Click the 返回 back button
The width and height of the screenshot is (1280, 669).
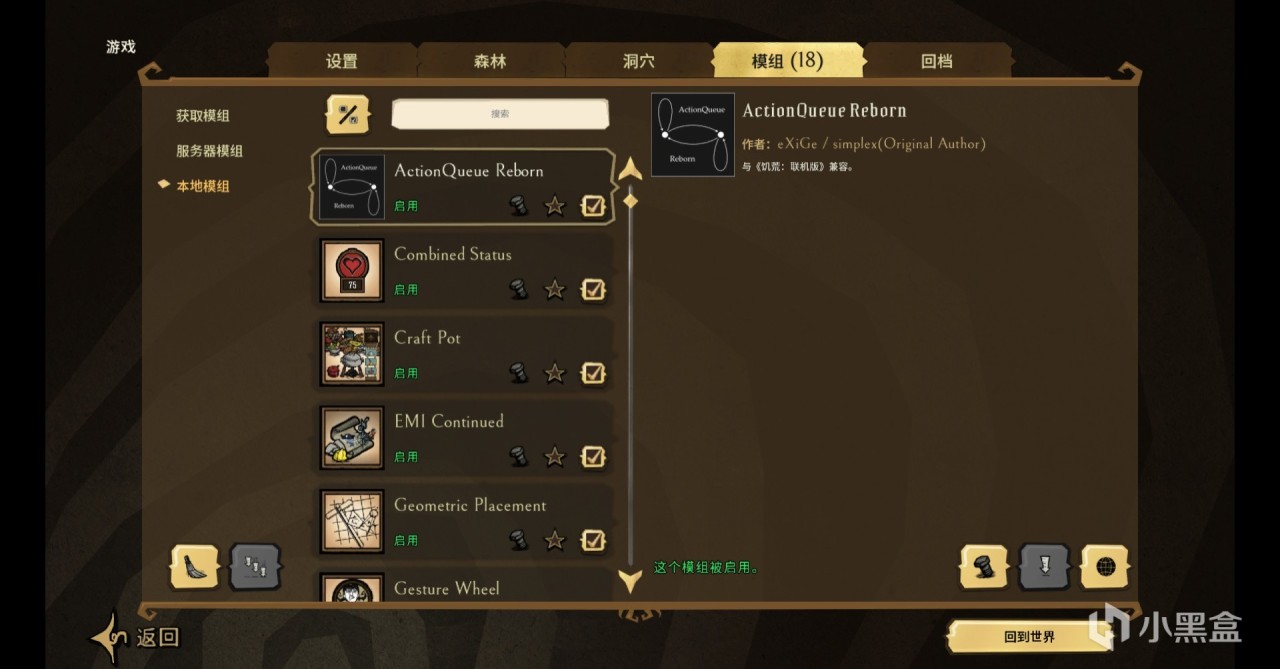click(x=138, y=637)
